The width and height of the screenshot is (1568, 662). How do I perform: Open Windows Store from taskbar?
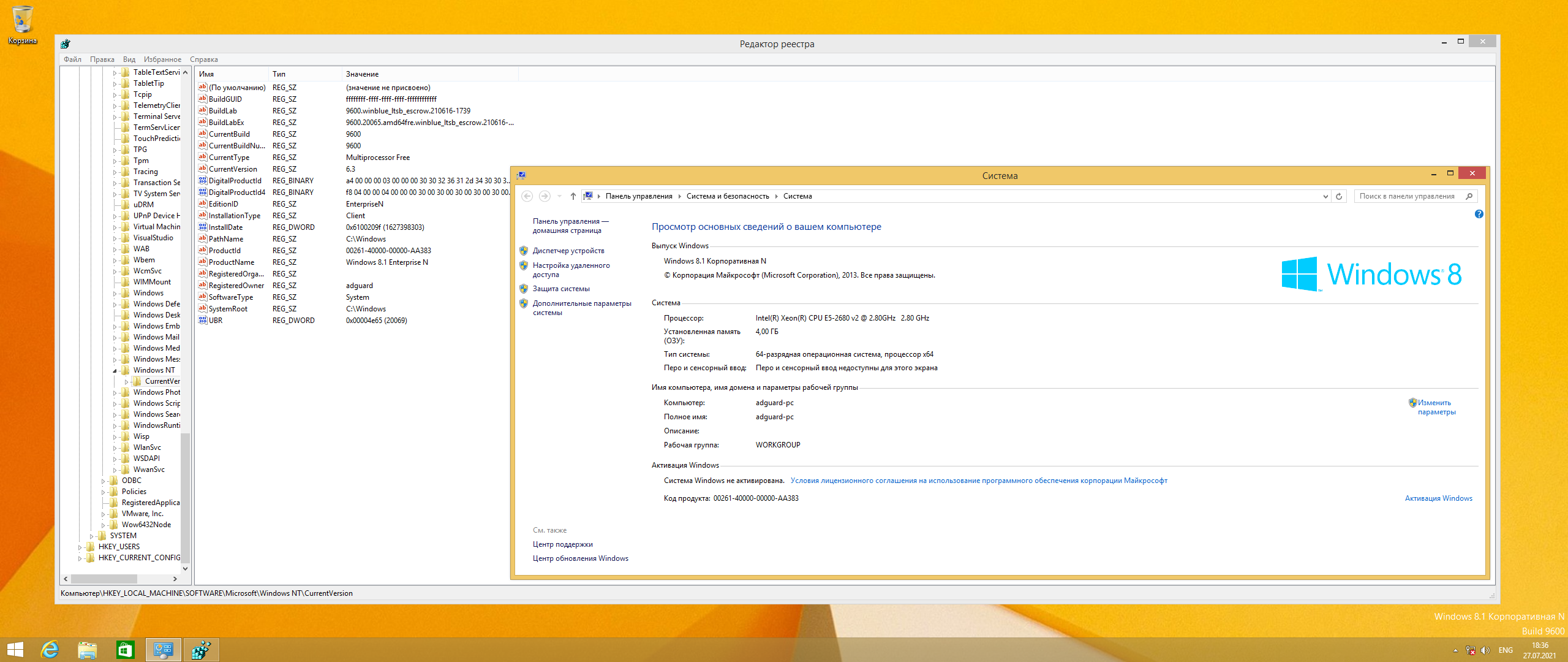[126, 650]
